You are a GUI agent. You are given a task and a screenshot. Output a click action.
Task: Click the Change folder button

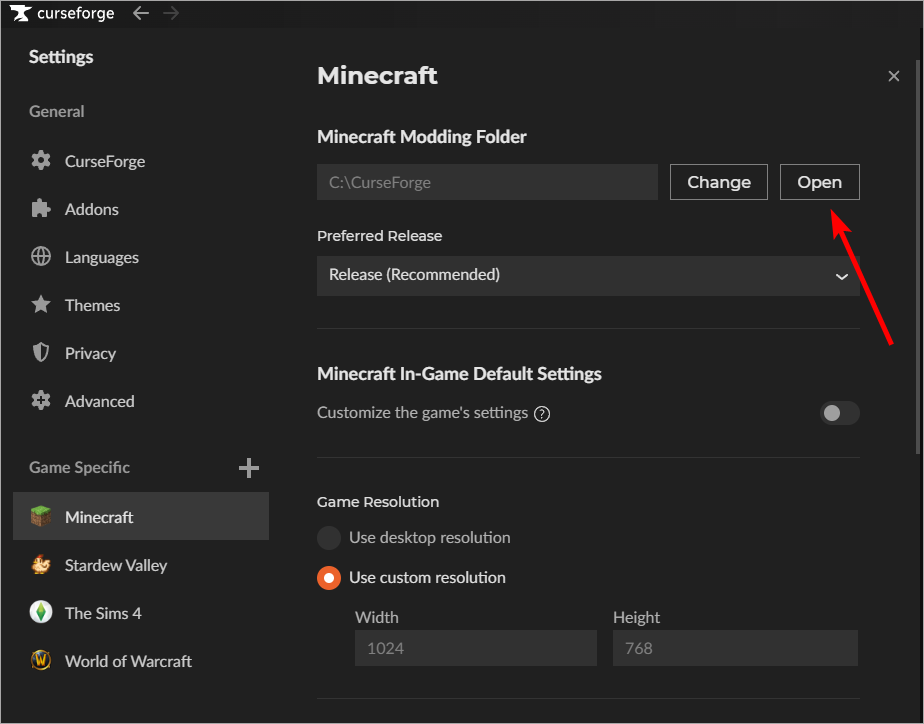(718, 182)
